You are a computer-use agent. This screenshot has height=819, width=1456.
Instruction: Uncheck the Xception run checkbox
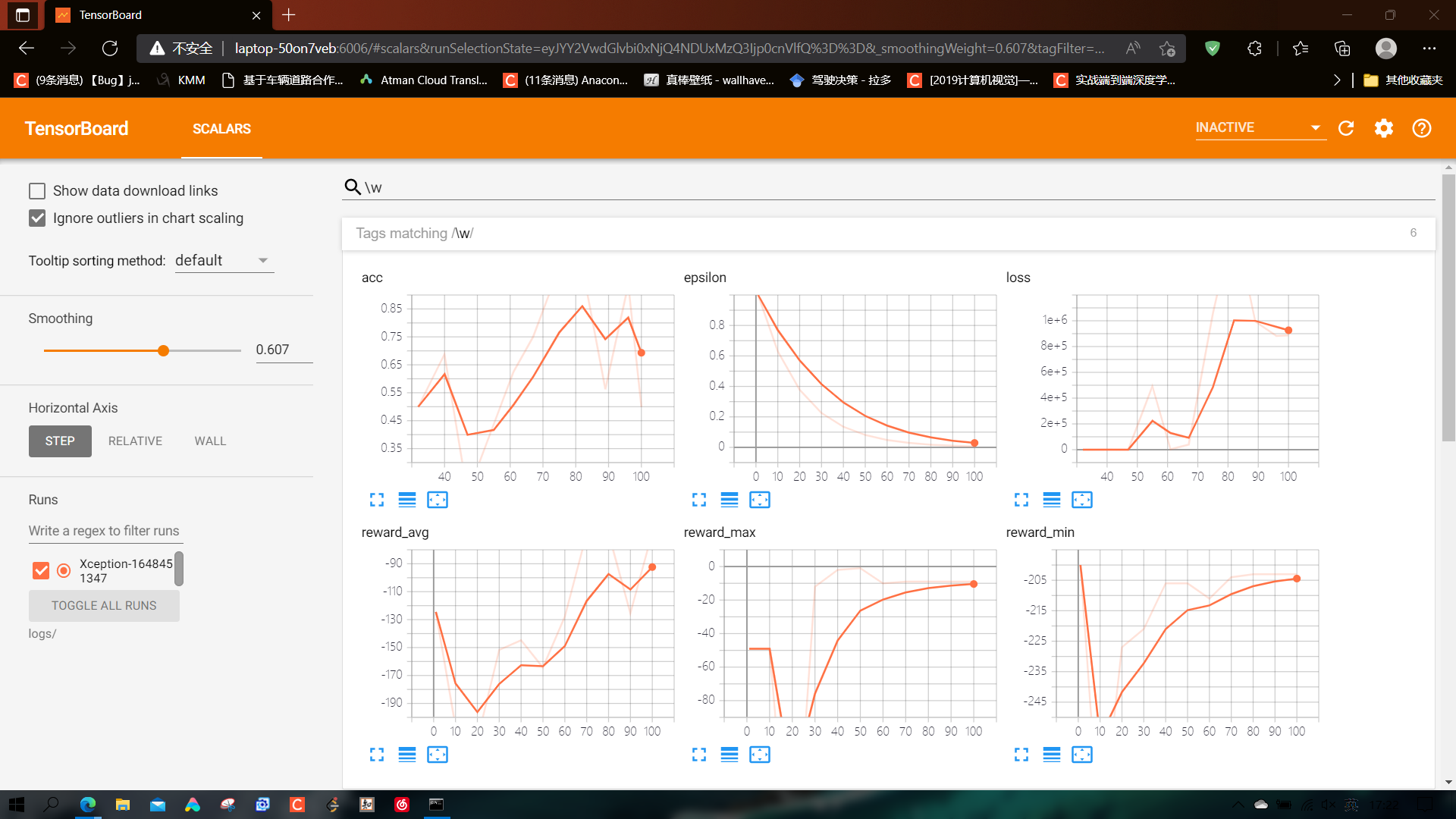pos(41,570)
